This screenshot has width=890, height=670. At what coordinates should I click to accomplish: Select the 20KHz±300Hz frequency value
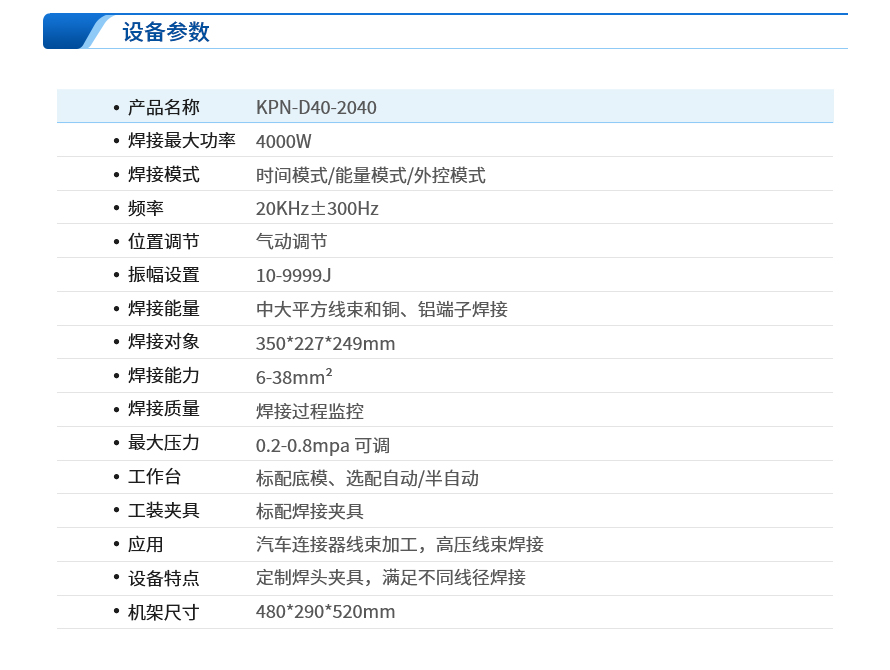[317, 209]
